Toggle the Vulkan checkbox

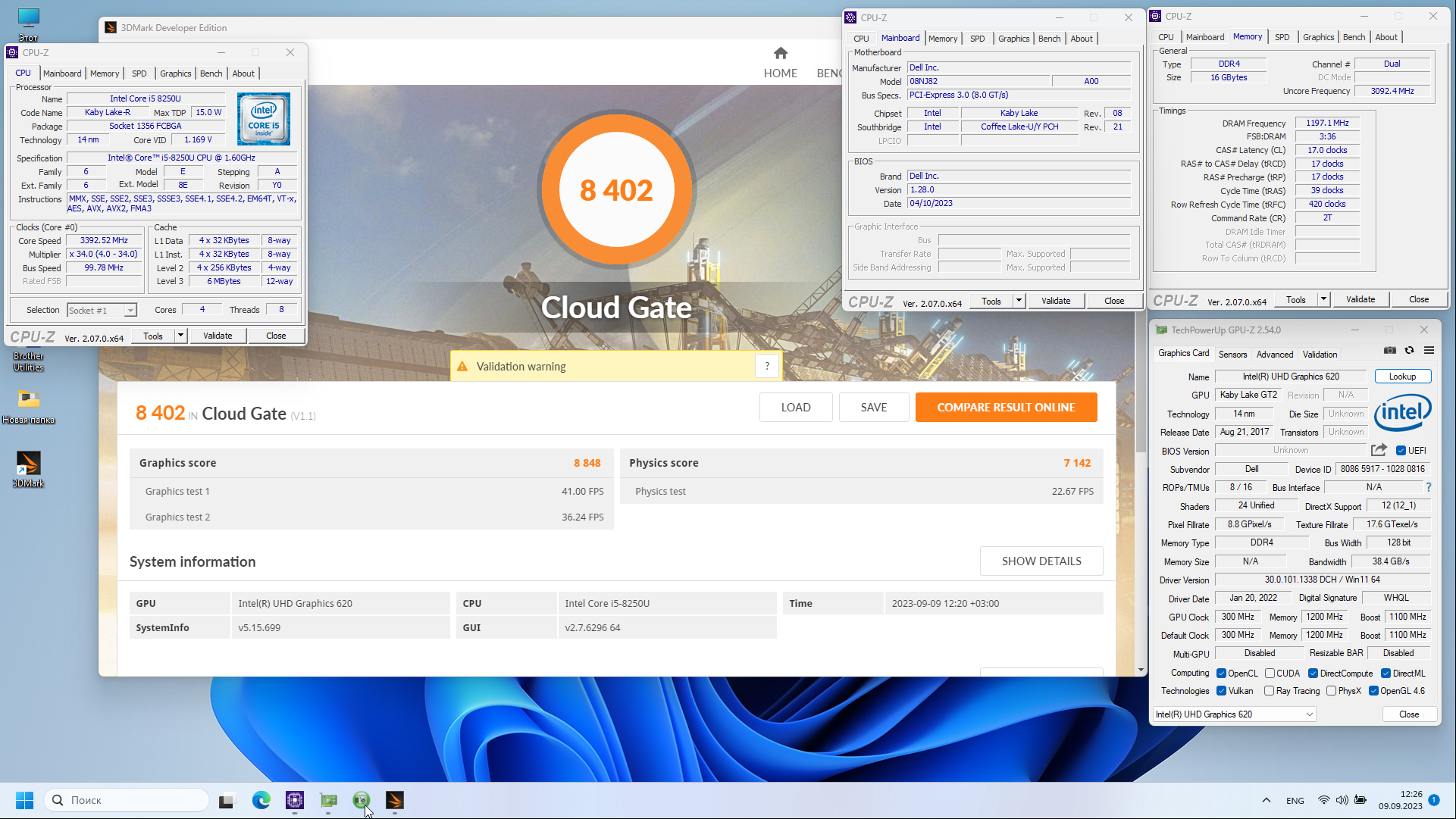click(x=1221, y=691)
